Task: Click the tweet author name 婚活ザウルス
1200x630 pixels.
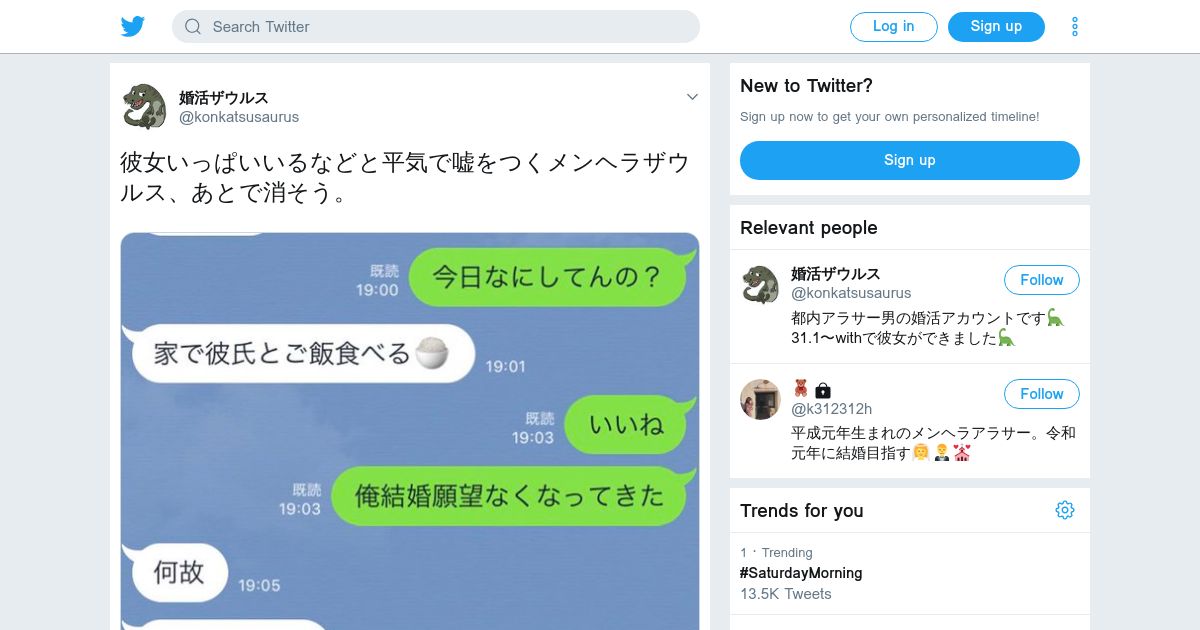Action: (x=224, y=97)
